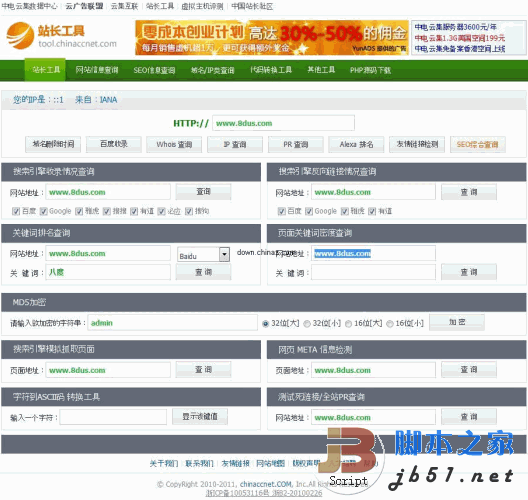Click the 加密 encrypt button
This screenshot has height=500, width=528.
point(457,322)
